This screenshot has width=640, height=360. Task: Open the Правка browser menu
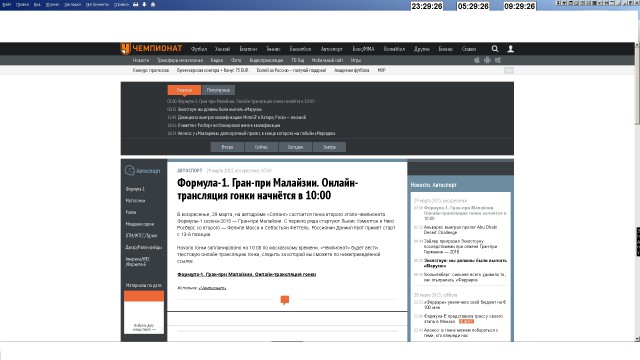(x=22, y=4)
